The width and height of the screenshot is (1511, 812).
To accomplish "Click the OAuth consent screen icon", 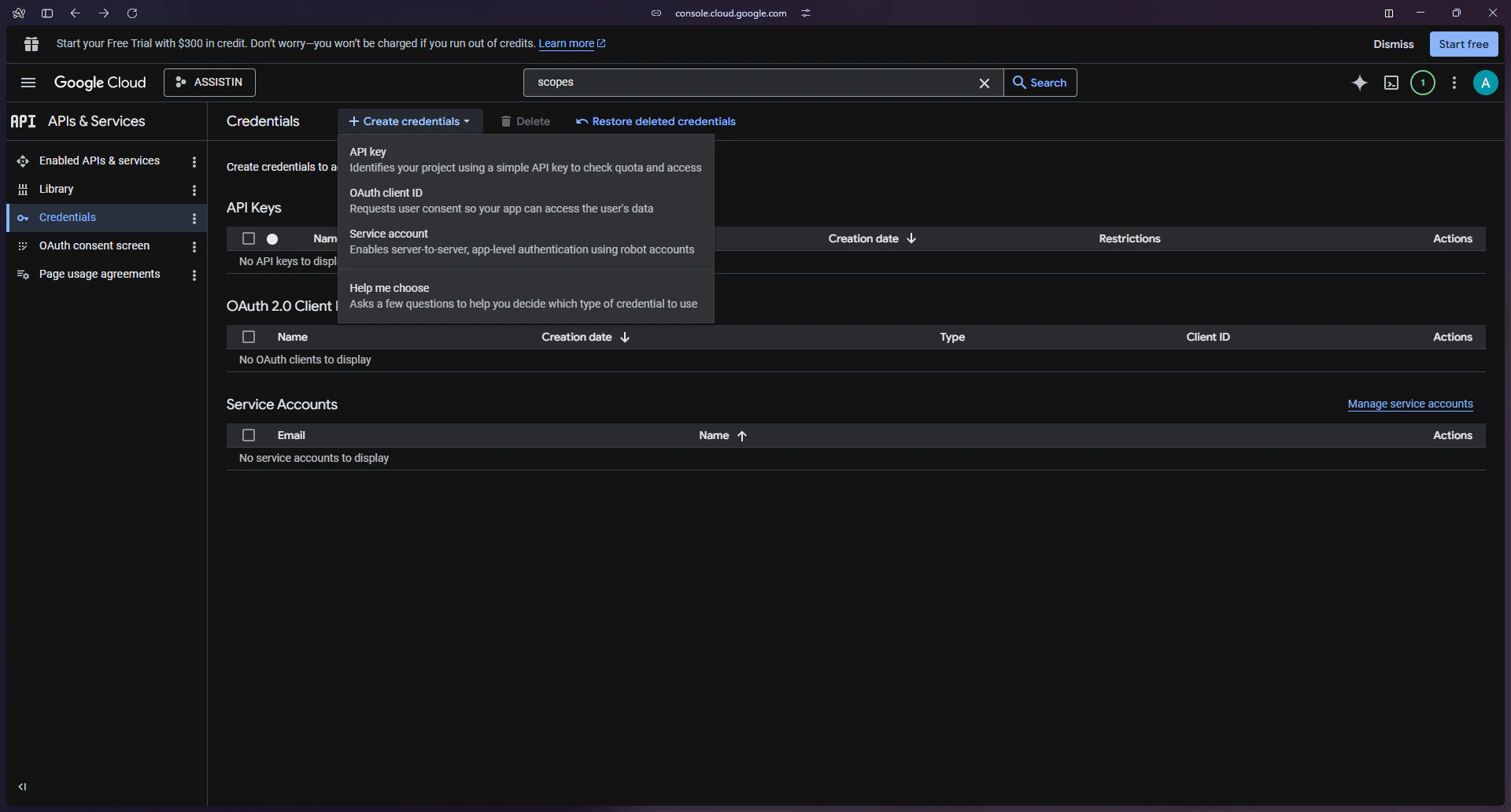I will [x=23, y=246].
